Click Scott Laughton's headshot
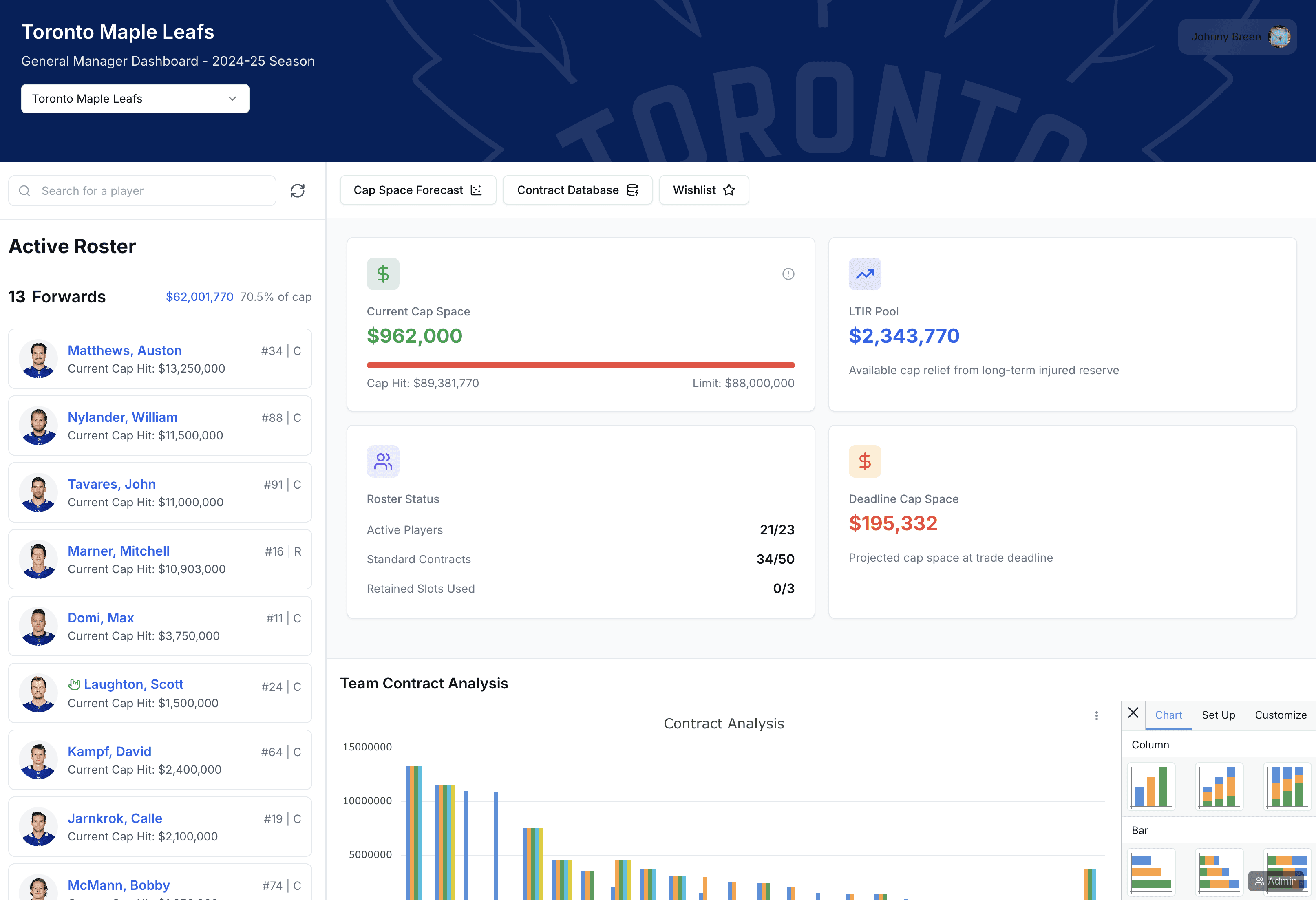This screenshot has height=900, width=1316. 38,693
